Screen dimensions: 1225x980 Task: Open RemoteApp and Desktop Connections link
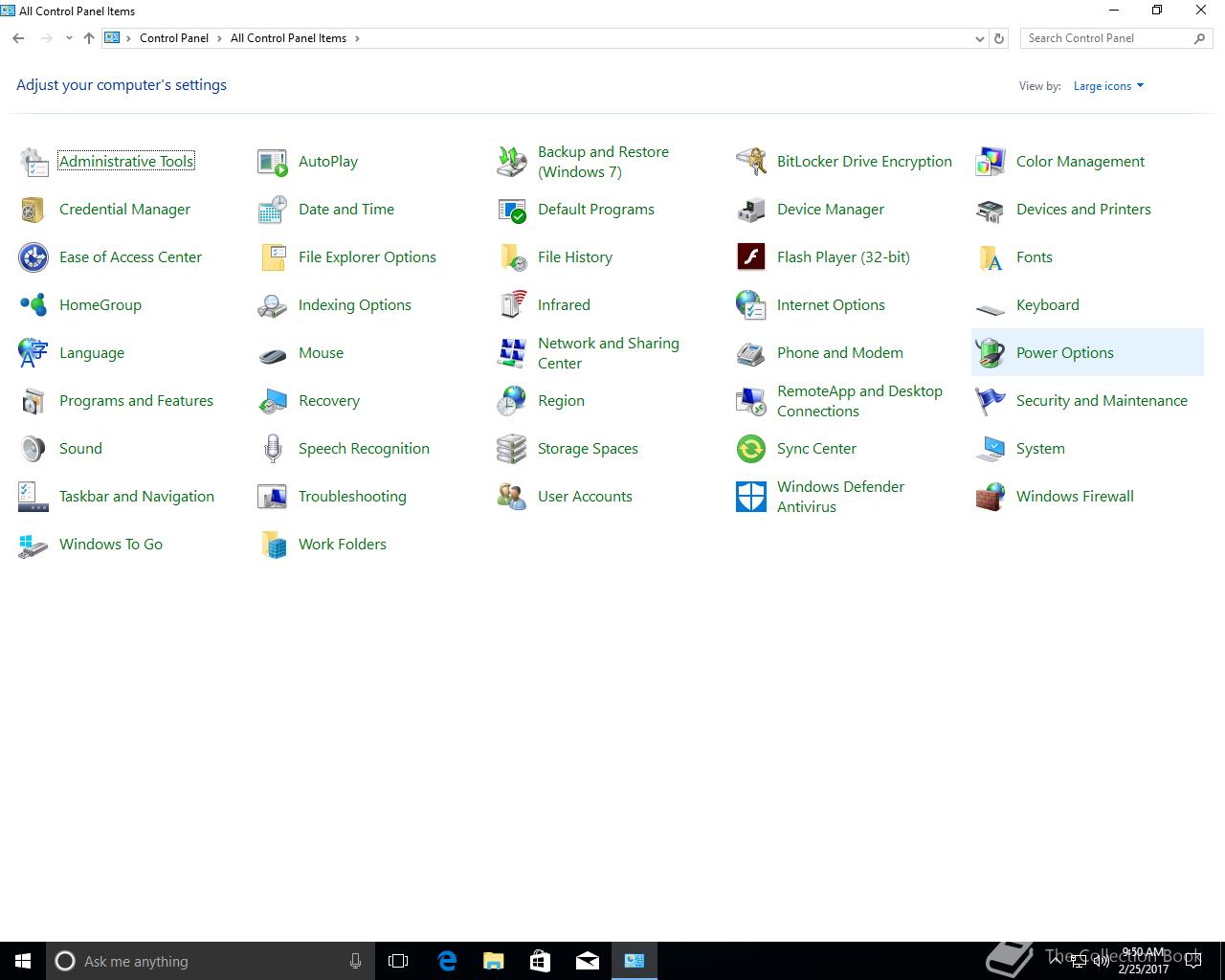[859, 401]
